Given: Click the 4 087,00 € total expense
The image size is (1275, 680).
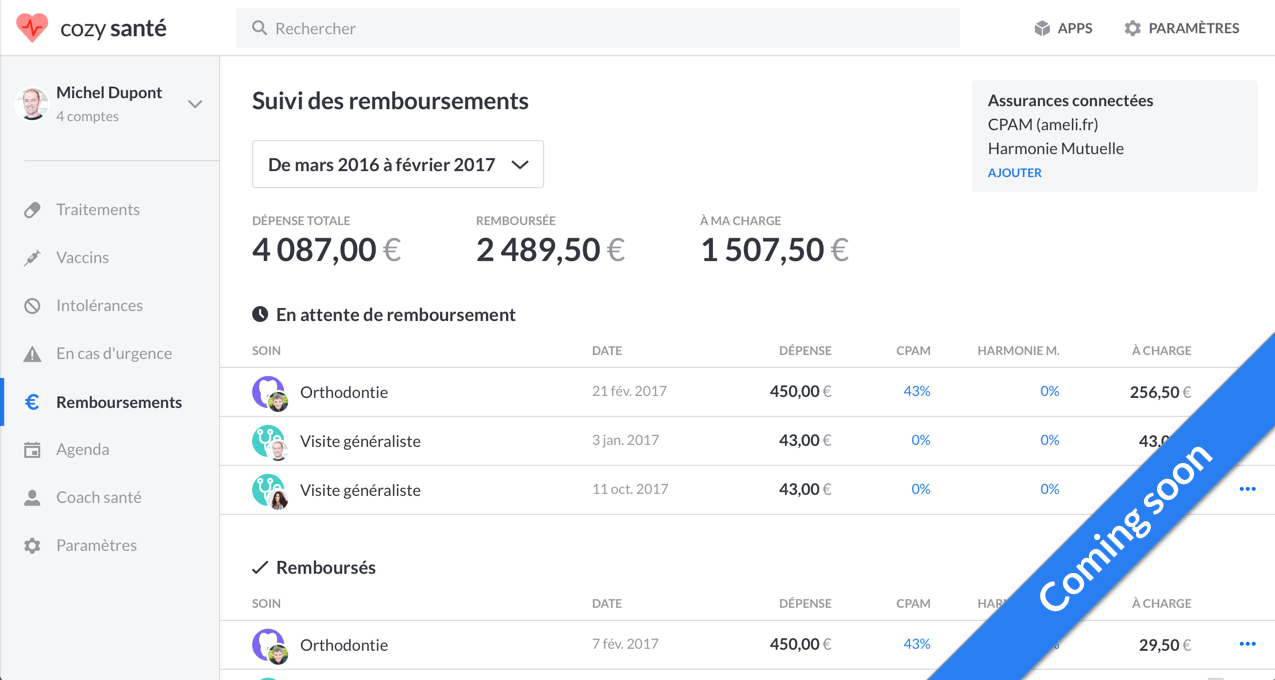Looking at the screenshot, I should point(326,250).
